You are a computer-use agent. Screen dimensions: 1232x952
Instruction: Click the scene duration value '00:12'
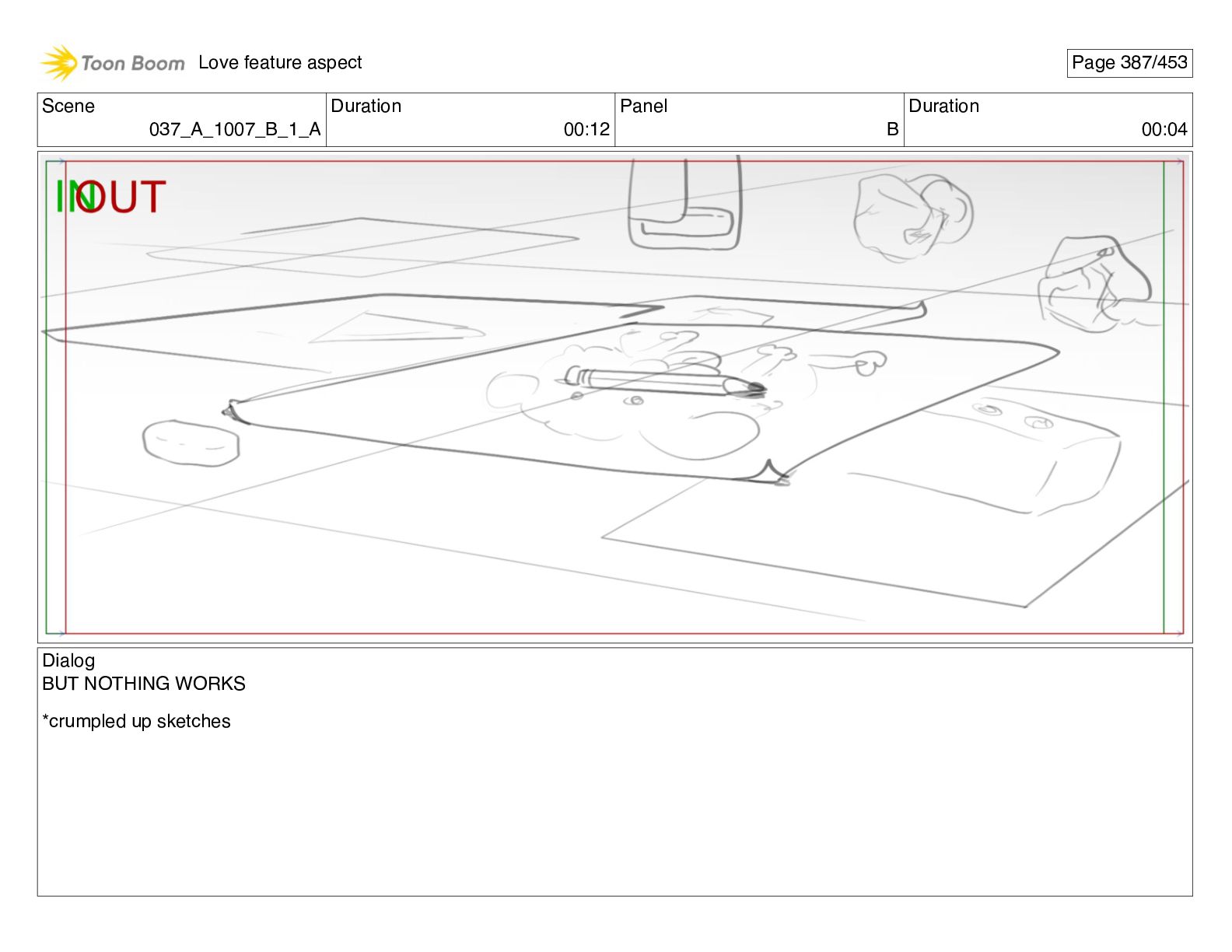click(x=586, y=129)
